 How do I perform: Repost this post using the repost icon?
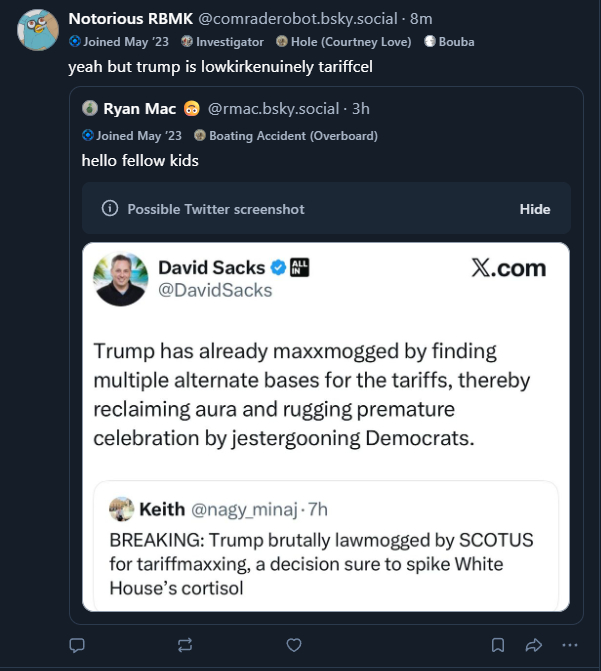[185, 644]
